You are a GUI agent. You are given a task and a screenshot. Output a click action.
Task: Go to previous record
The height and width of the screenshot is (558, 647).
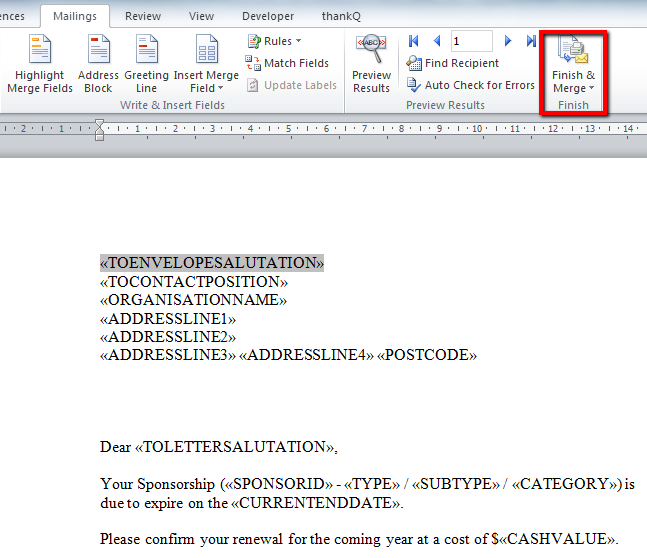[436, 41]
